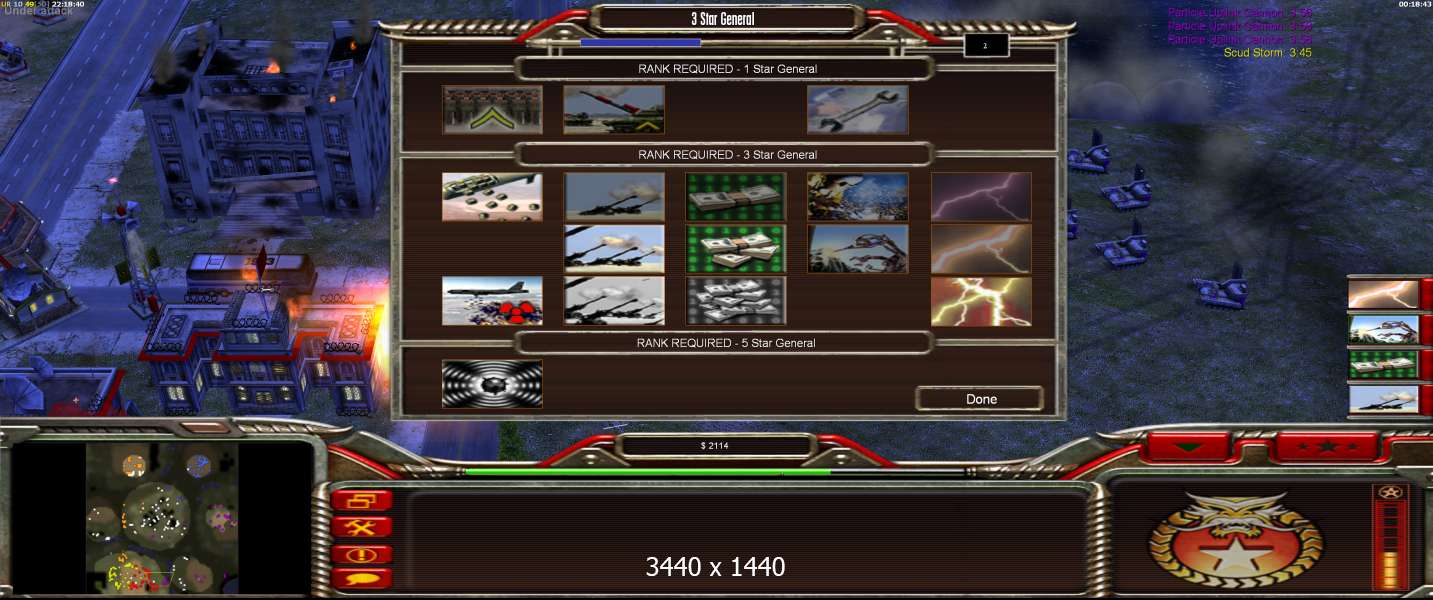Choose the second-level Artillery Barrage icon

614,249
